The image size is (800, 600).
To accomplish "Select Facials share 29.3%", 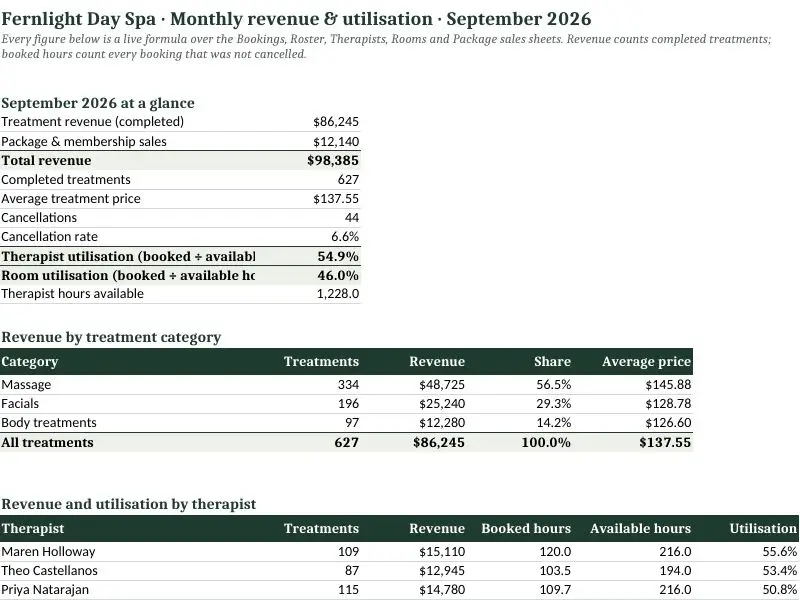I will 554,404.
